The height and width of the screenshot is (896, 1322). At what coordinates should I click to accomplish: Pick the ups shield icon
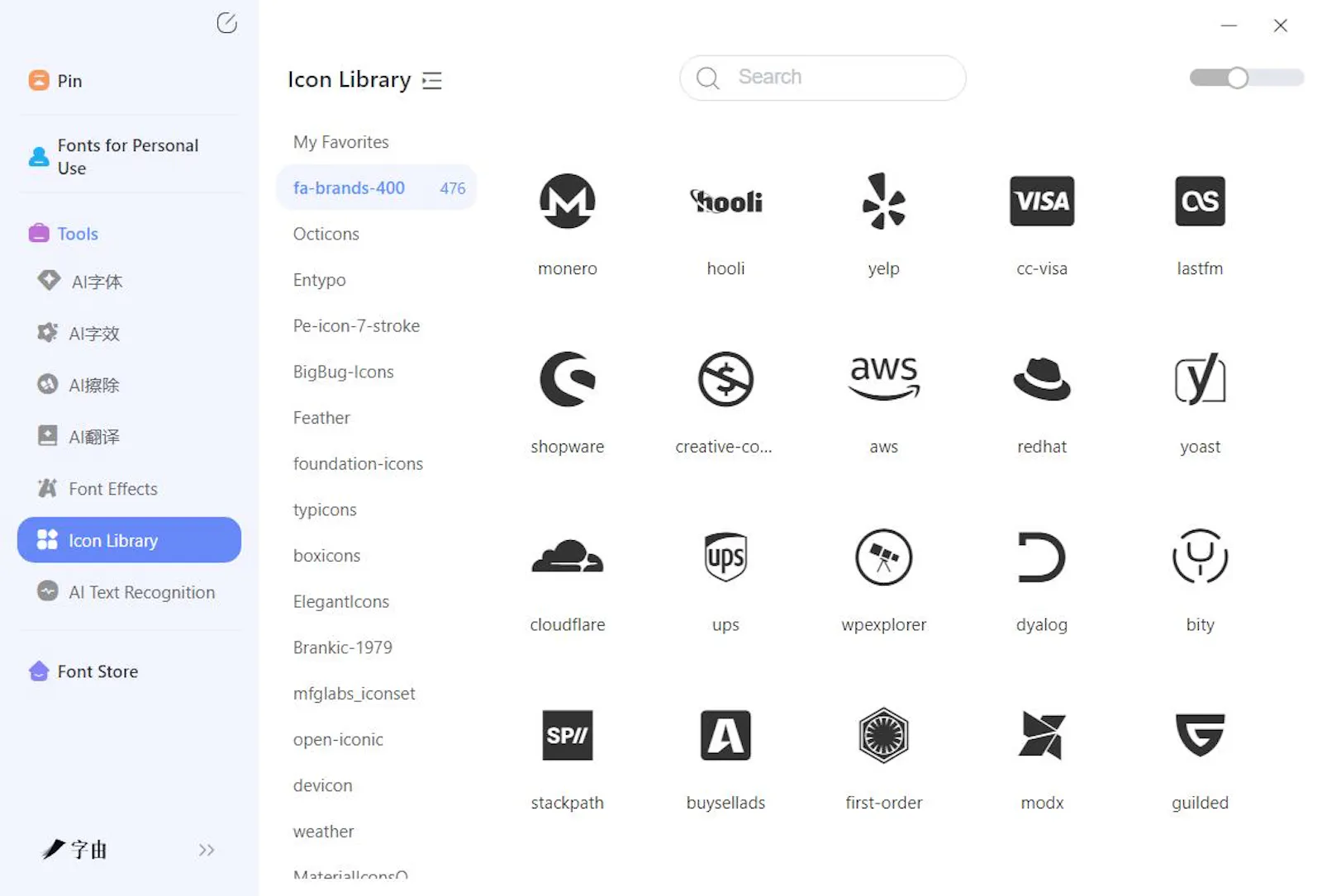pyautogui.click(x=725, y=557)
